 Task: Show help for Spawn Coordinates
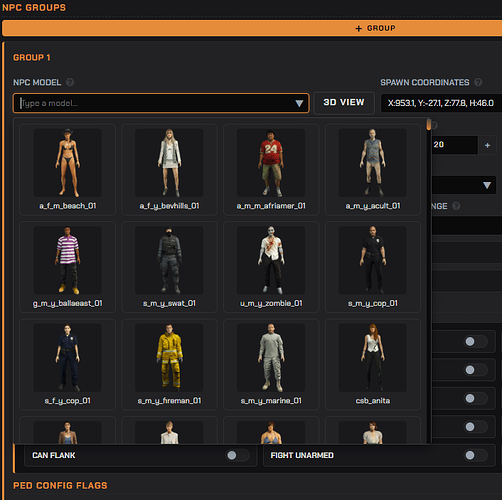pyautogui.click(x=478, y=82)
